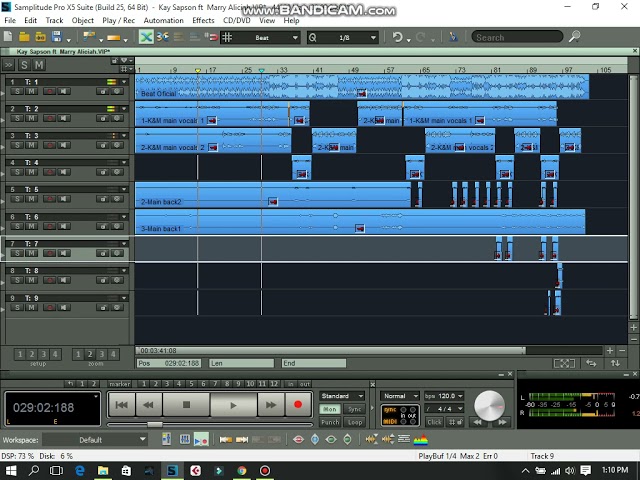The width and height of the screenshot is (640, 480).
Task: Click the zoom out minus icon on horizontal scrollbar
Action: click(622, 351)
